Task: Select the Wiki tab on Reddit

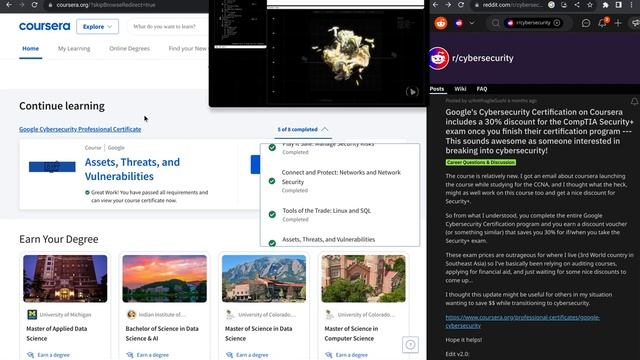Action: click(460, 89)
